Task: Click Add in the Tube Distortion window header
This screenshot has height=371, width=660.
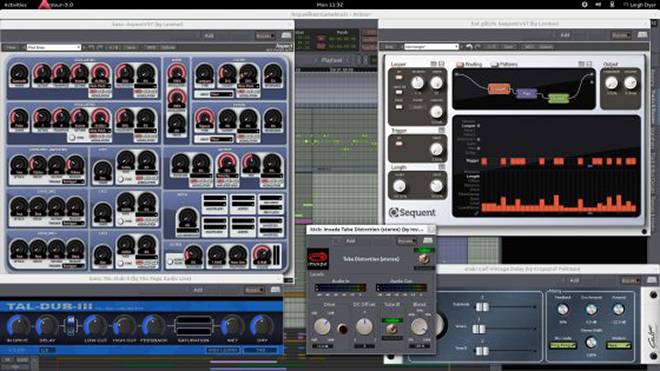Action: click(350, 241)
